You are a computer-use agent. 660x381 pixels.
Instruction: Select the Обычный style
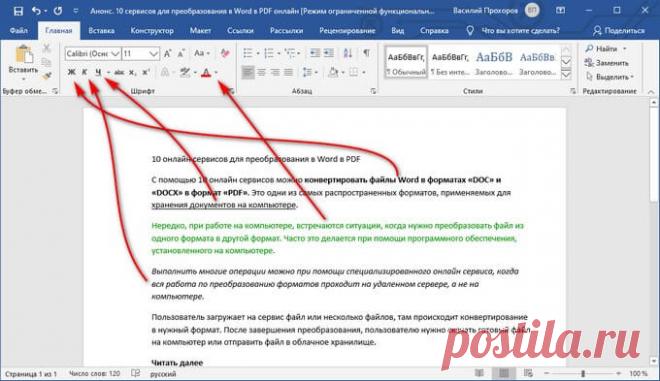click(406, 62)
